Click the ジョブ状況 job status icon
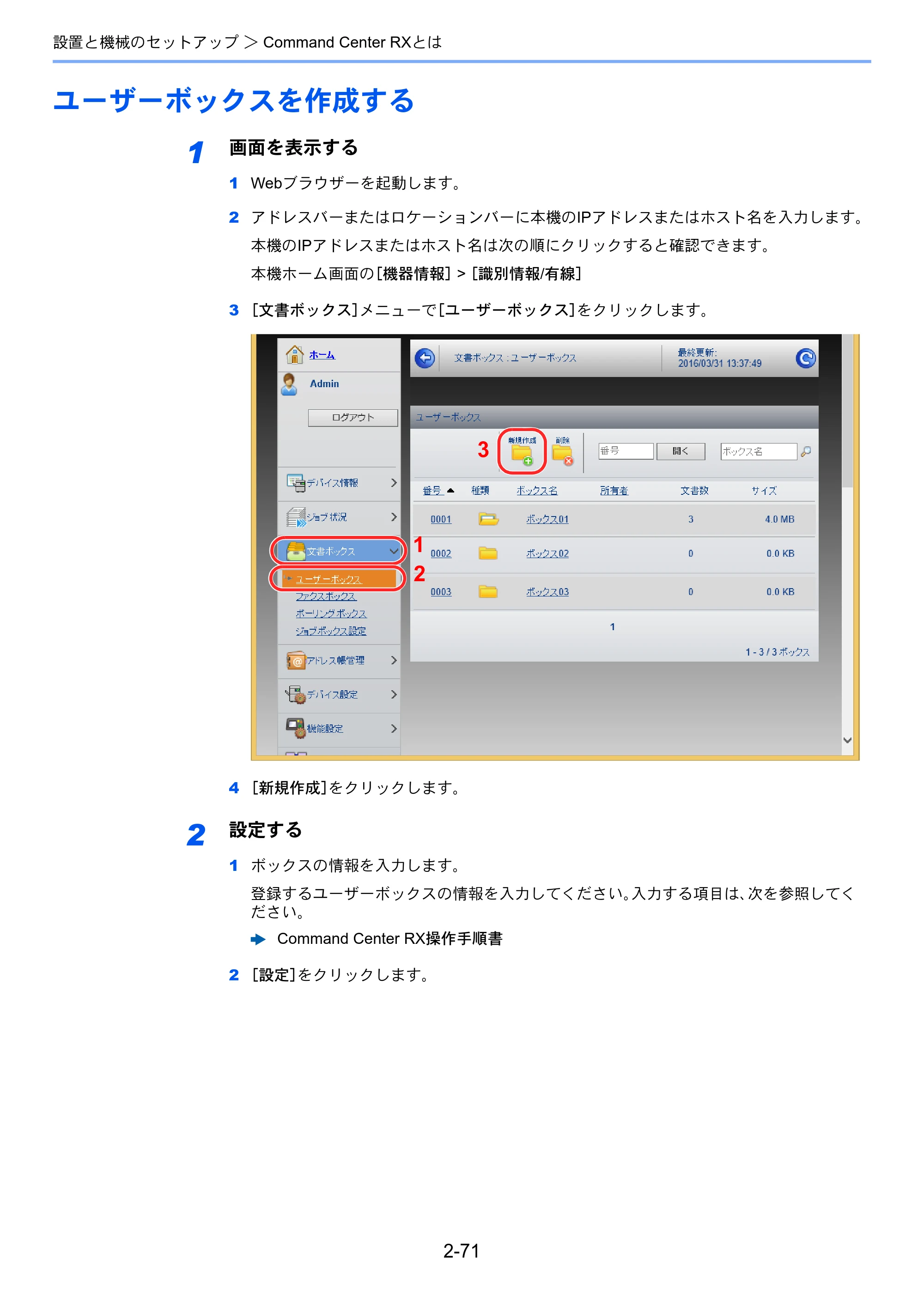This screenshot has width=924, height=1307. coord(296,517)
